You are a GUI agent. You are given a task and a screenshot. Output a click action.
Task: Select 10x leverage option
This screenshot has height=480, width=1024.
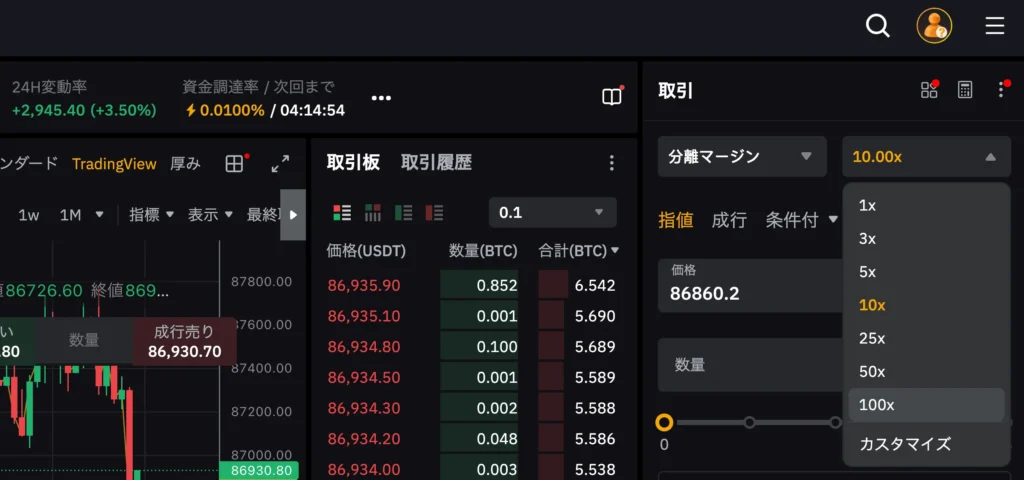pos(926,305)
